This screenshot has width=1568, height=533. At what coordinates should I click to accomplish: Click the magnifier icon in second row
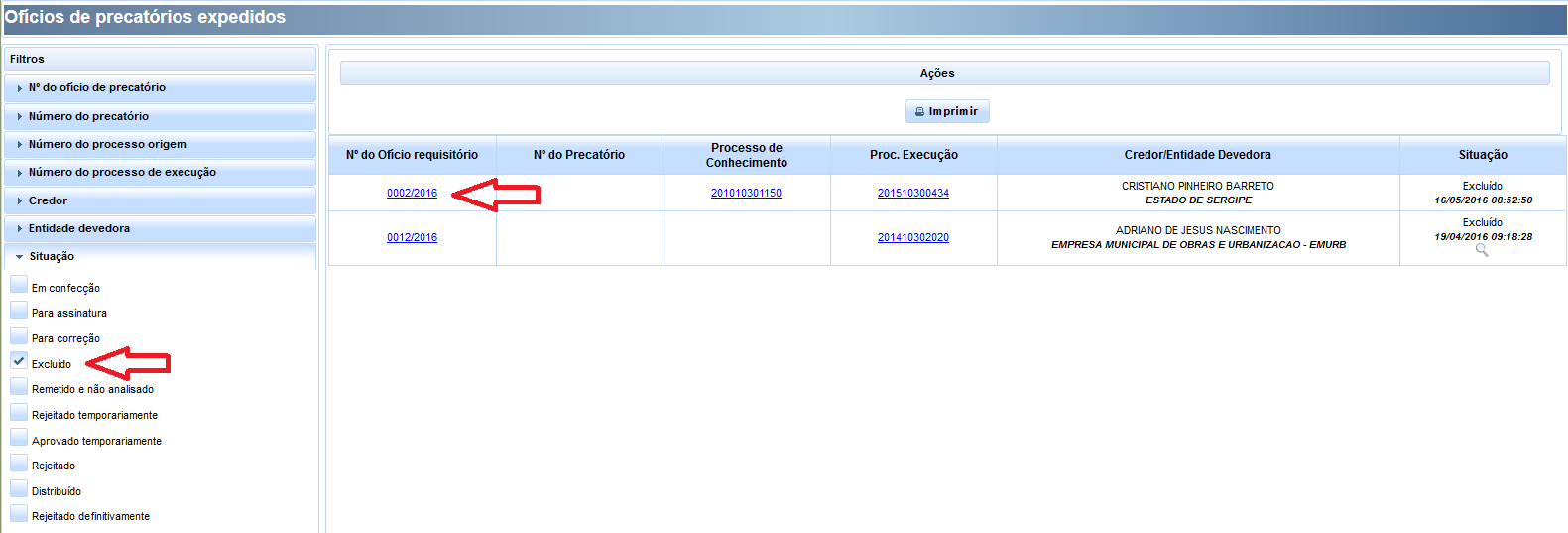click(1481, 251)
